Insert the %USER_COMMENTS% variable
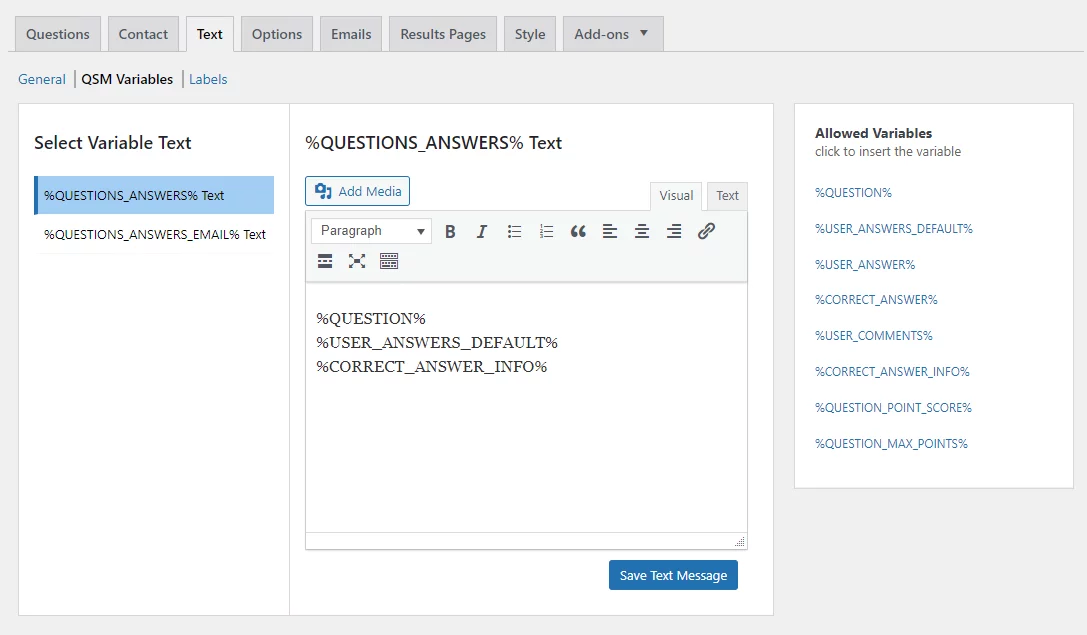Screen dimensions: 1087x635 click(x=873, y=336)
